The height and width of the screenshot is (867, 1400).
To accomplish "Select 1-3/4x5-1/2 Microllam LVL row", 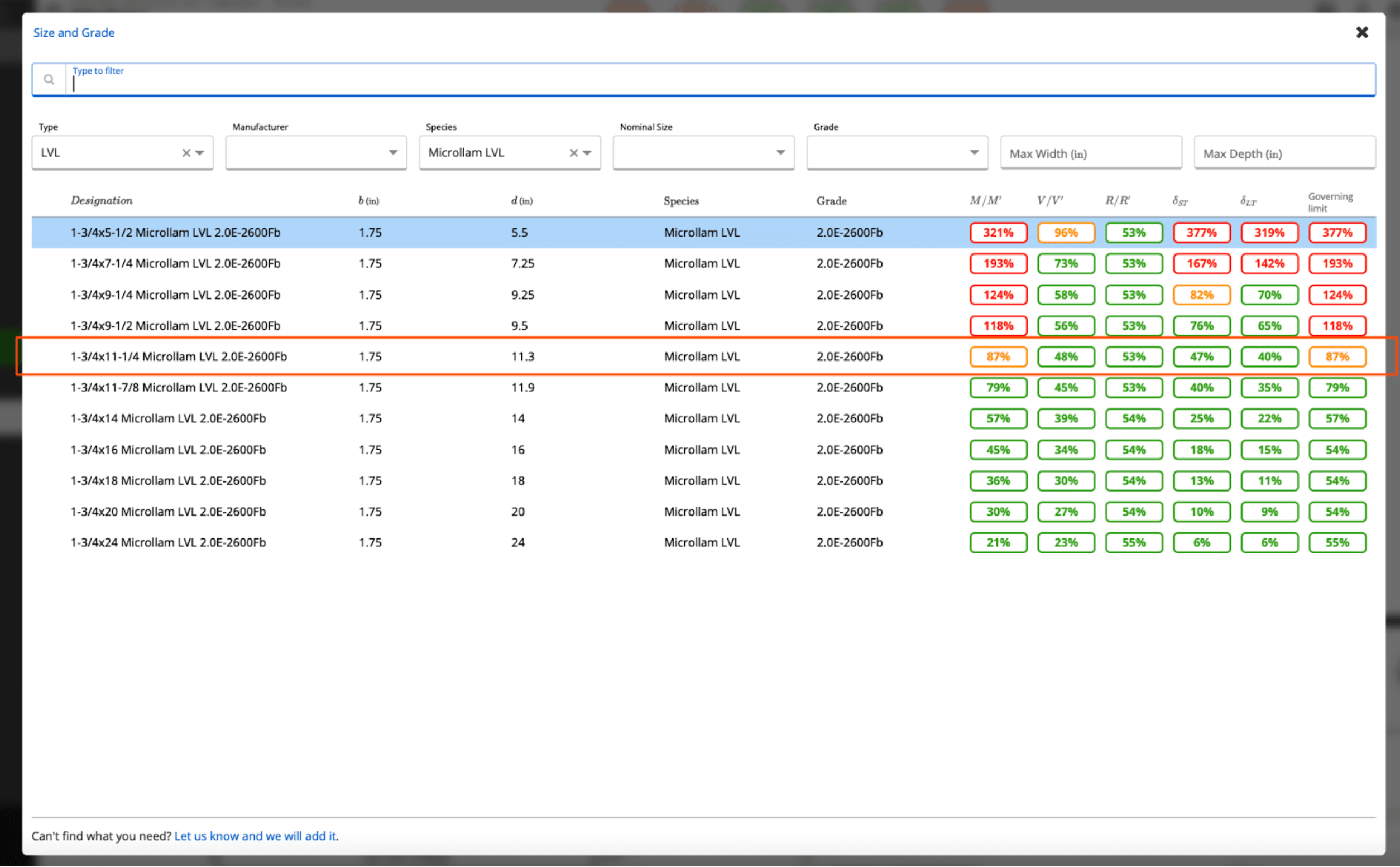I will coord(704,233).
